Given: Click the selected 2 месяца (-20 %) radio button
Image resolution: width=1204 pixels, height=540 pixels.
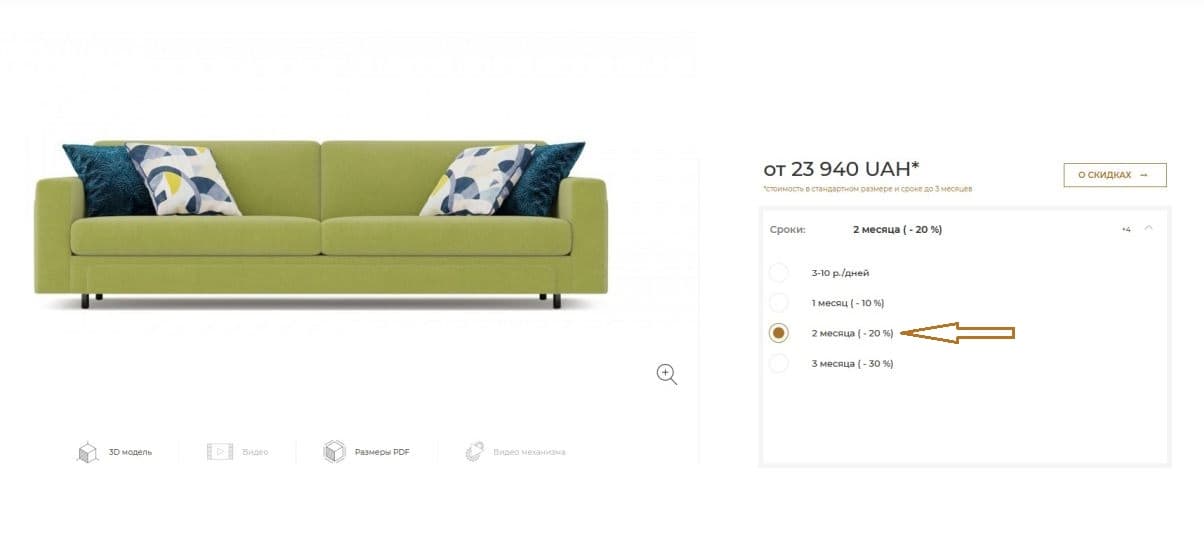Looking at the screenshot, I should click(779, 333).
